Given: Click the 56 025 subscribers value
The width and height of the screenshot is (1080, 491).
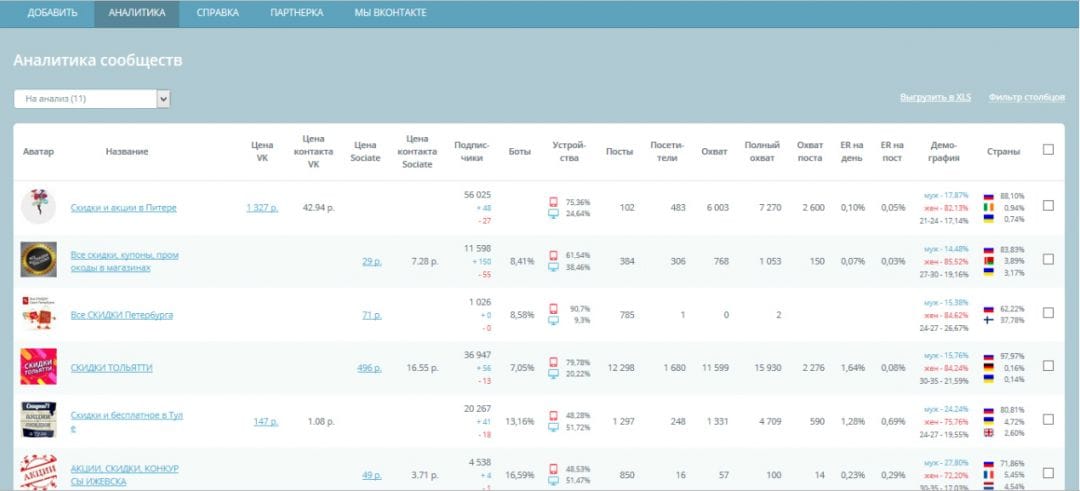Looking at the screenshot, I should [478, 195].
